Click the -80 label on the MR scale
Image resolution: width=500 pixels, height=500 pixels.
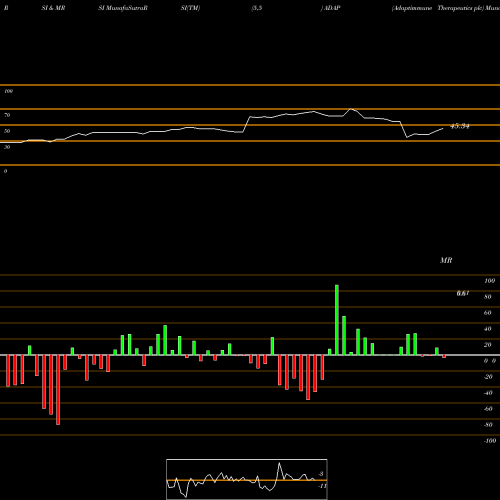(x=488, y=425)
